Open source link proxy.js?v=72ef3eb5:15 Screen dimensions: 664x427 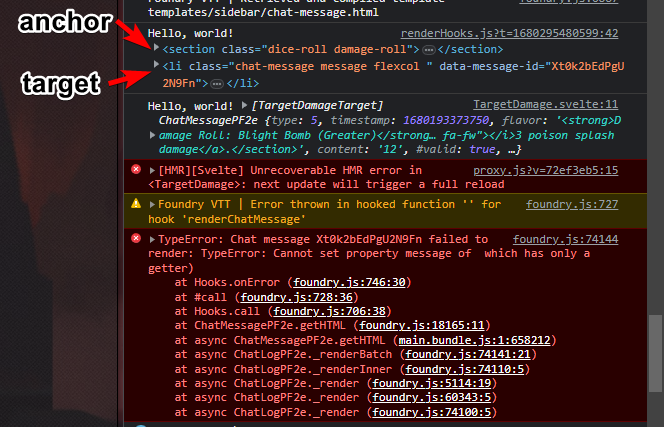tap(545, 170)
